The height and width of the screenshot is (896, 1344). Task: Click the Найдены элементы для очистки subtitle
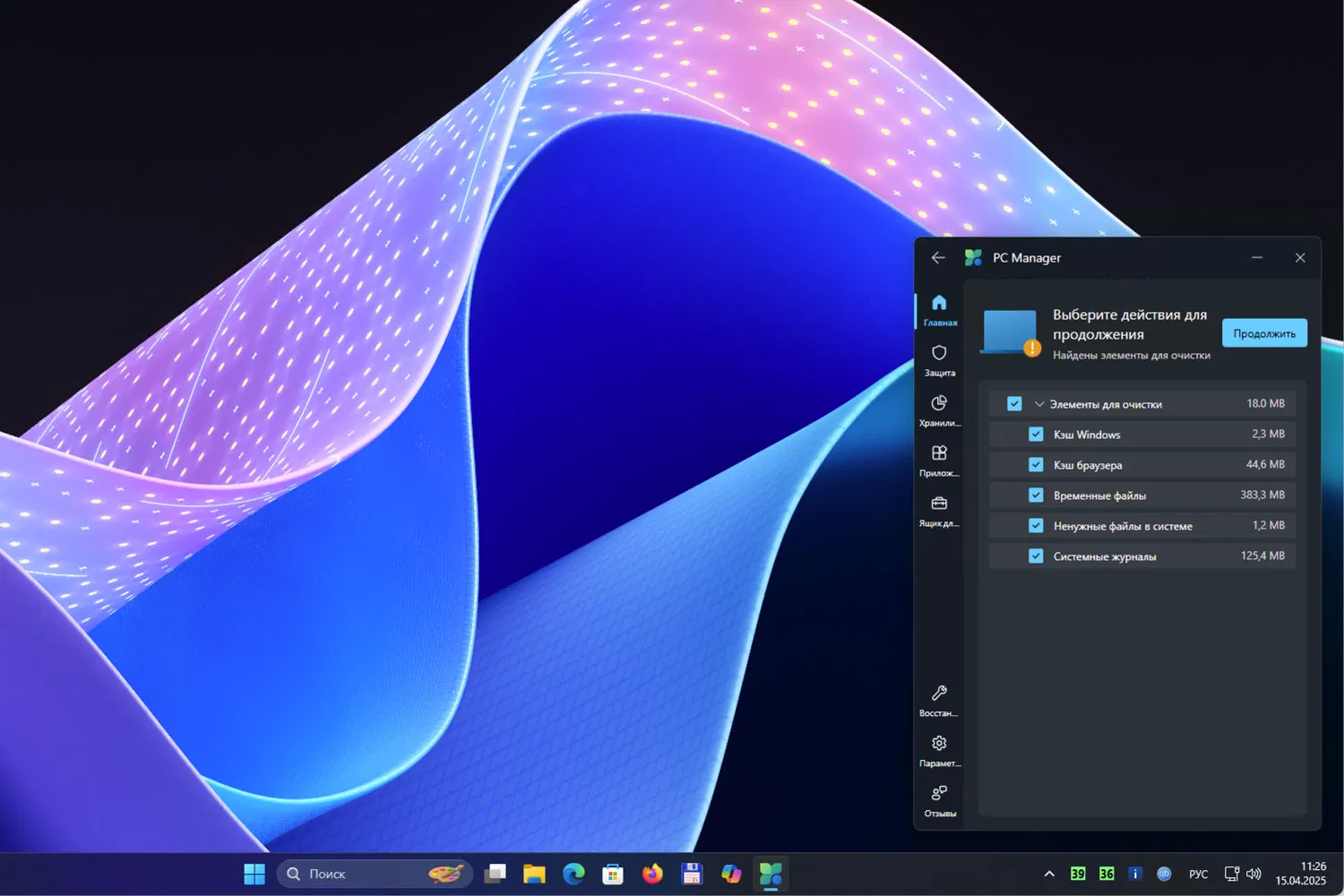pos(1132,356)
